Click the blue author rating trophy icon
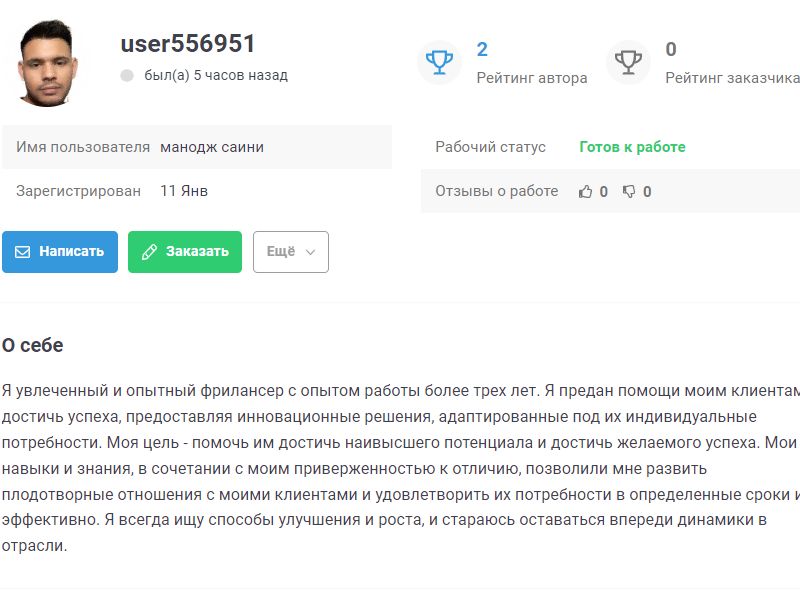The height and width of the screenshot is (590, 800). point(439,62)
